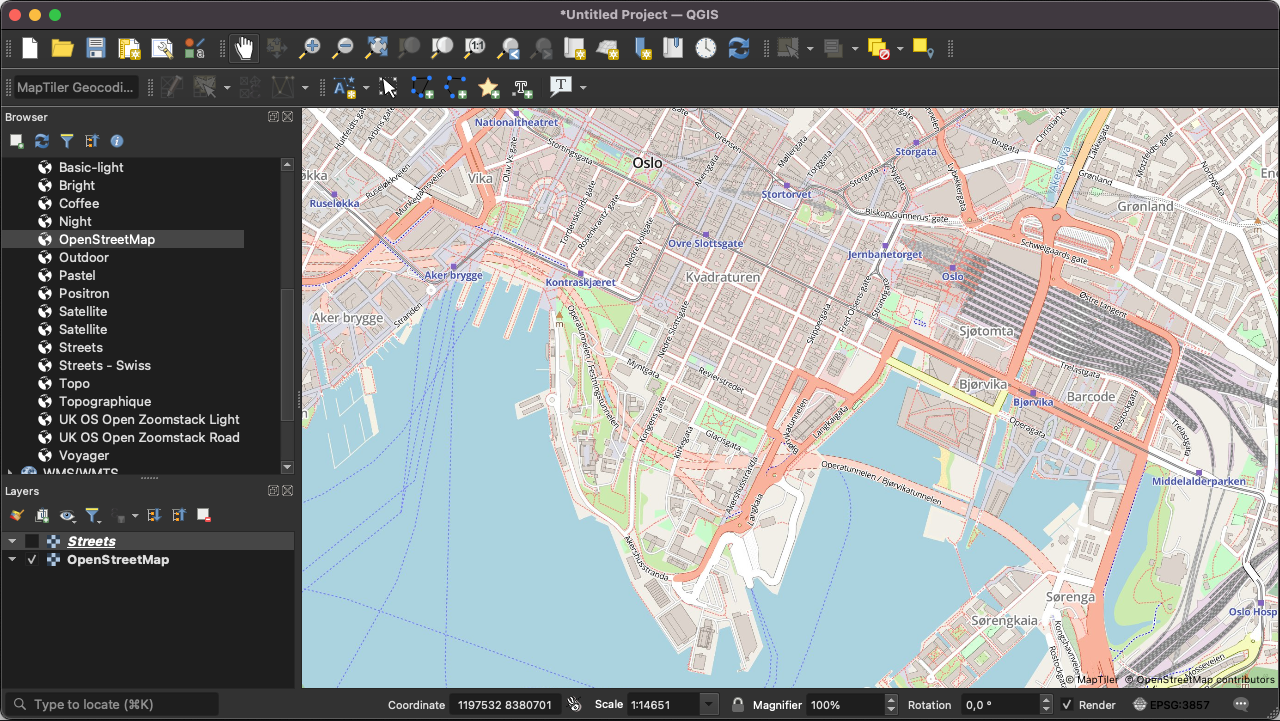This screenshot has height=721, width=1280.
Task: Create a line annotation
Action: tap(456, 88)
